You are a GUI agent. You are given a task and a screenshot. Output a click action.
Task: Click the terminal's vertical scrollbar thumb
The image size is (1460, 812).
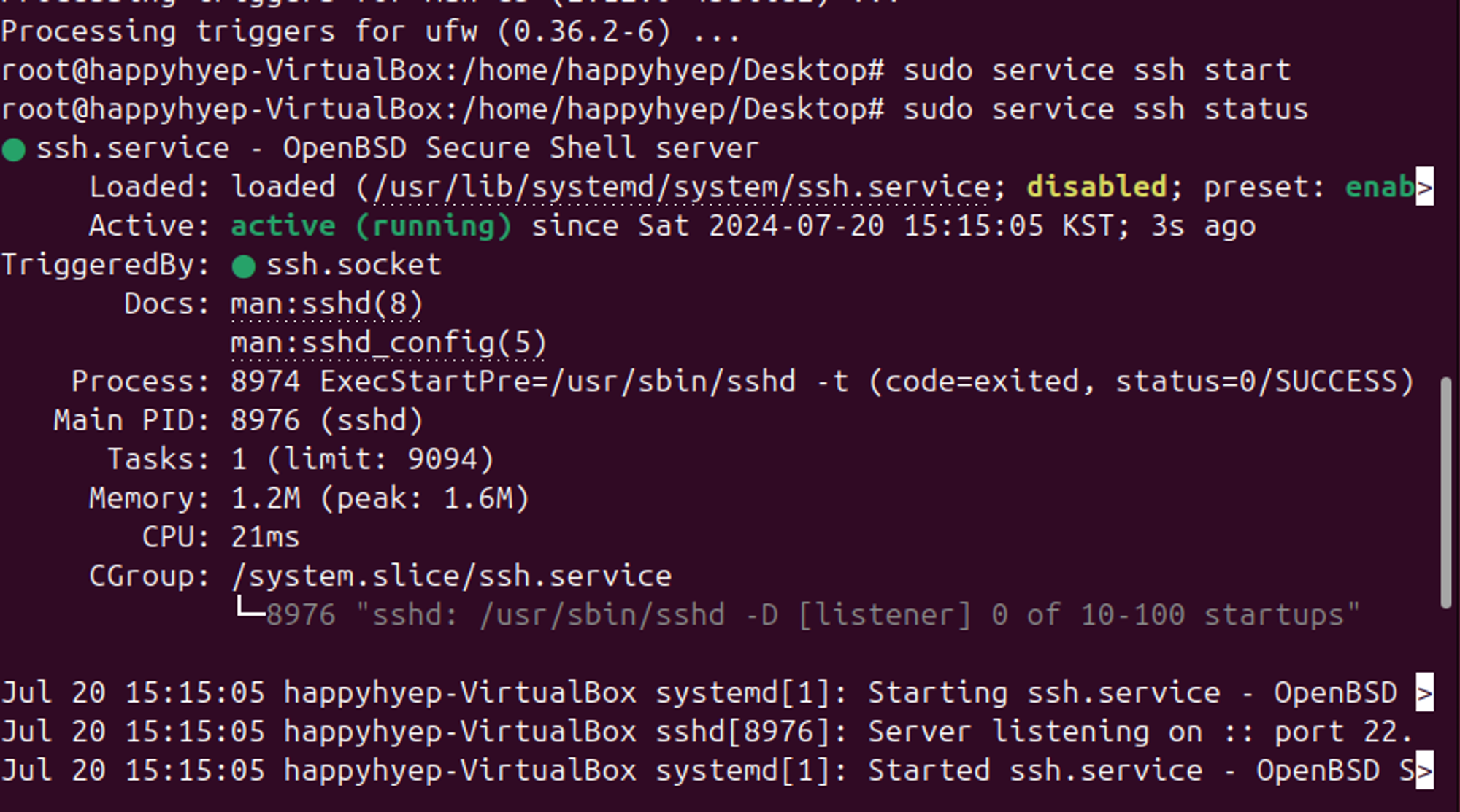click(x=1446, y=493)
